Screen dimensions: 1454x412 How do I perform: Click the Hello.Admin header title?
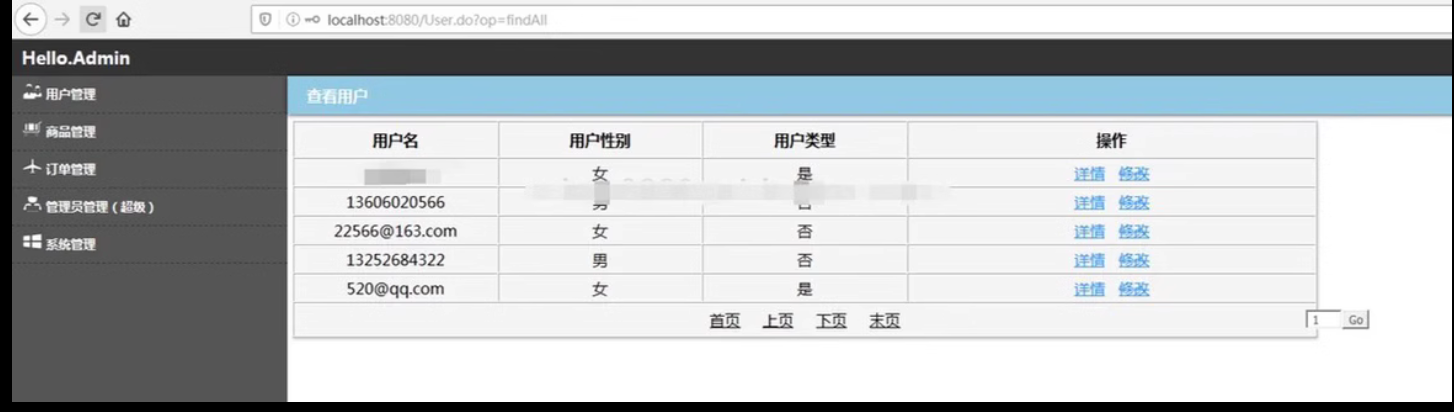76,58
